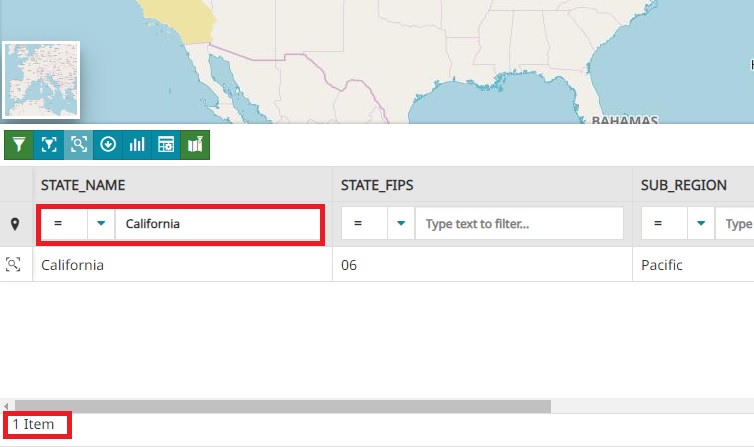Viewport: 754px width, 447px height.
Task: Click the overview map thumbnail
Action: [41, 80]
